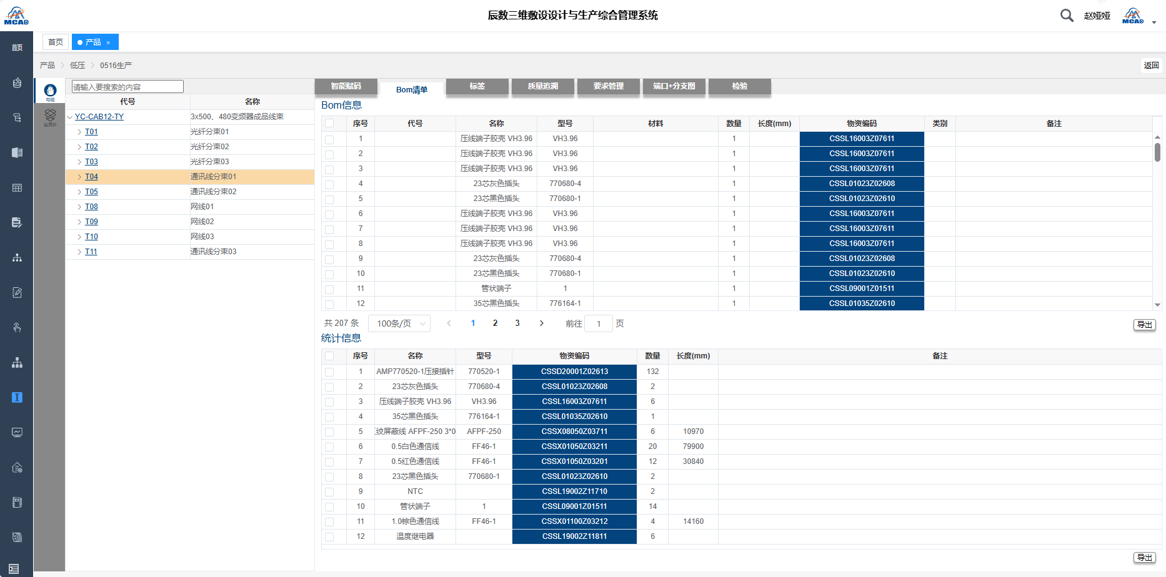The height and width of the screenshot is (577, 1166).
Task: Open the 100条/页 page size dropdown
Action: [399, 324]
